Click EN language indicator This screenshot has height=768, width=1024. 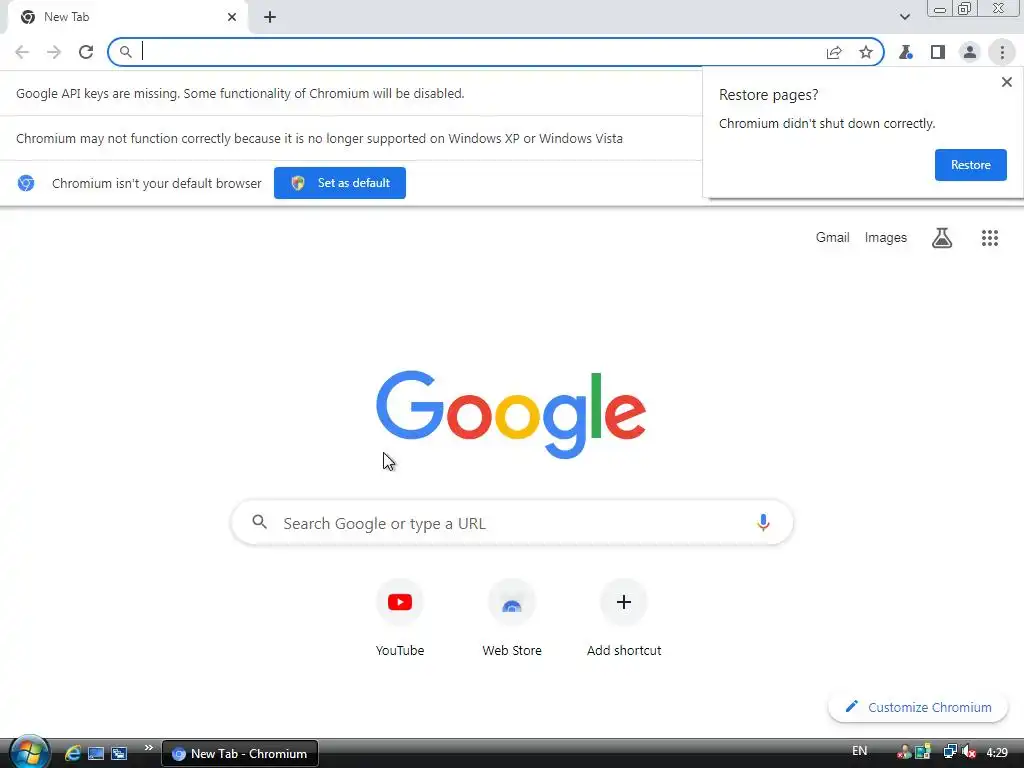point(859,751)
